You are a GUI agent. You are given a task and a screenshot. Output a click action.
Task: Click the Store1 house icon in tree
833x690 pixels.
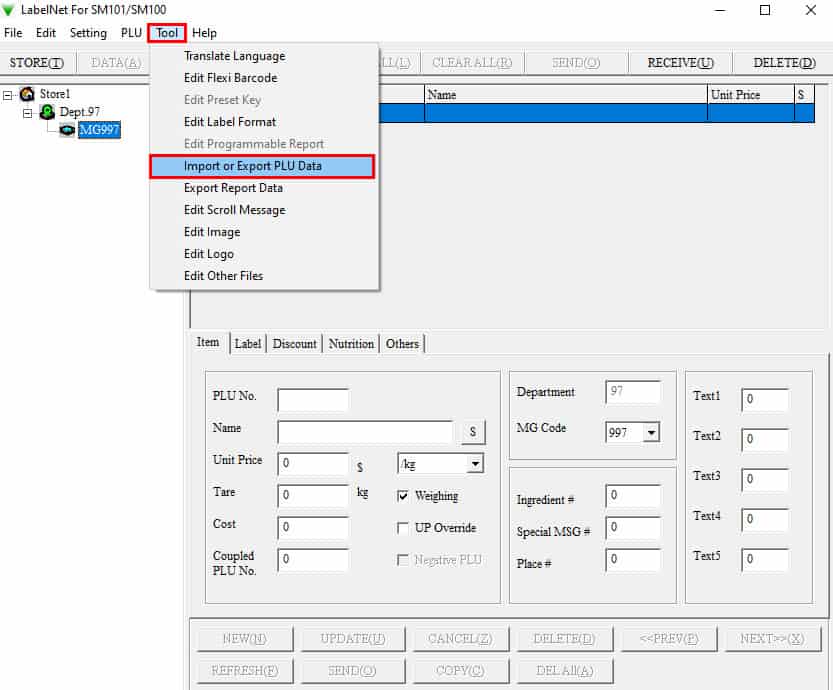point(27,95)
